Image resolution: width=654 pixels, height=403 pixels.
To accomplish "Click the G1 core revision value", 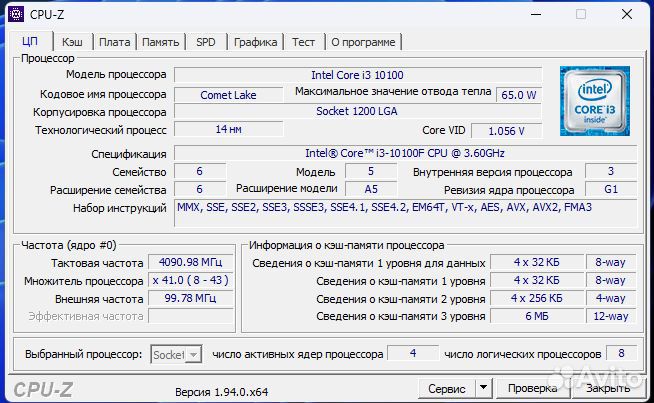I will click(611, 189).
